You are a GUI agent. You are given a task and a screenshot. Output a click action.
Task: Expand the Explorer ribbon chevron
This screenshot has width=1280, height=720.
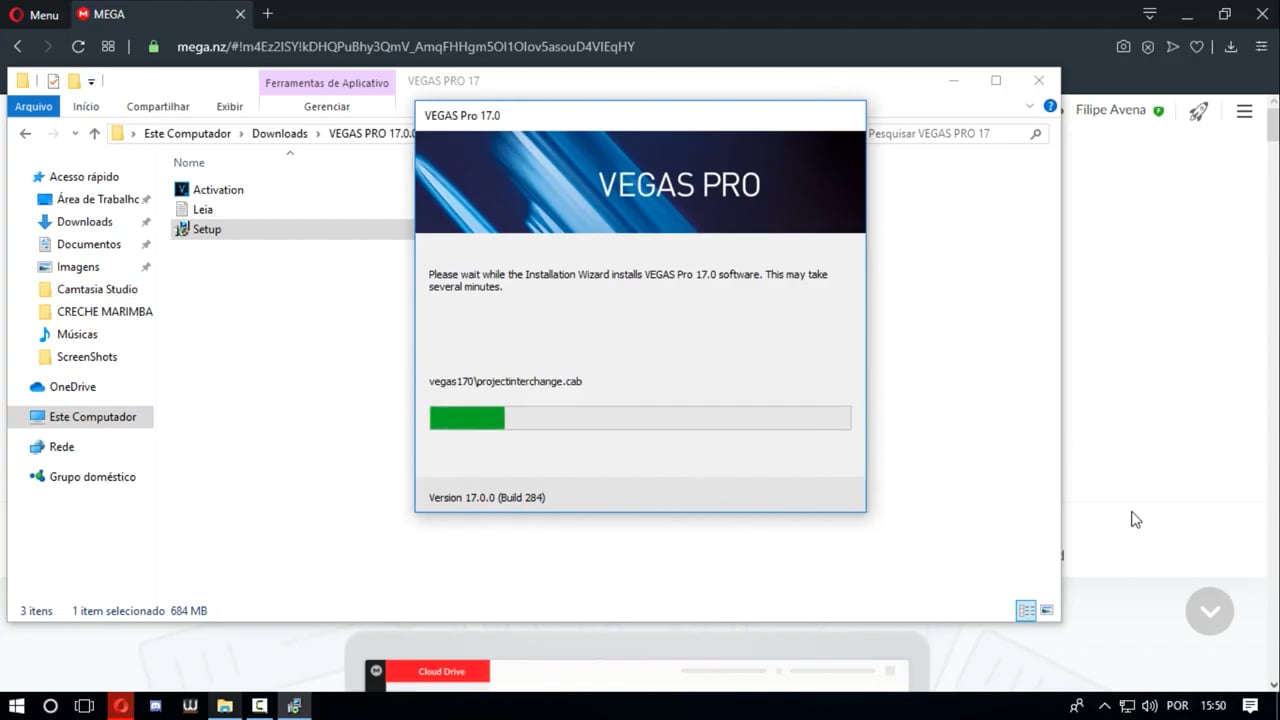pyautogui.click(x=1030, y=106)
